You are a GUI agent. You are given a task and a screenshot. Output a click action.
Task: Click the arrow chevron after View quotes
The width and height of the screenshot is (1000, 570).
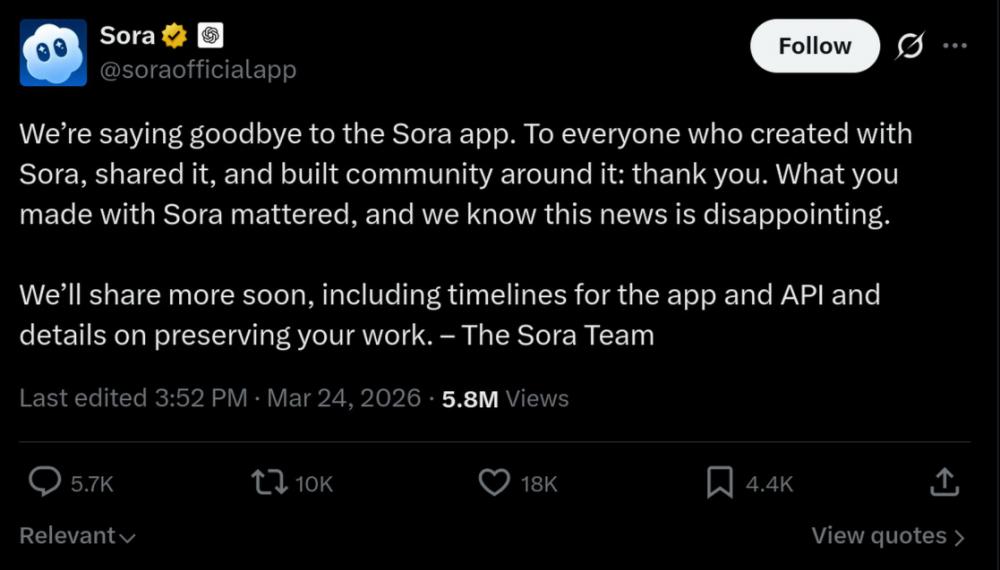tap(960, 537)
